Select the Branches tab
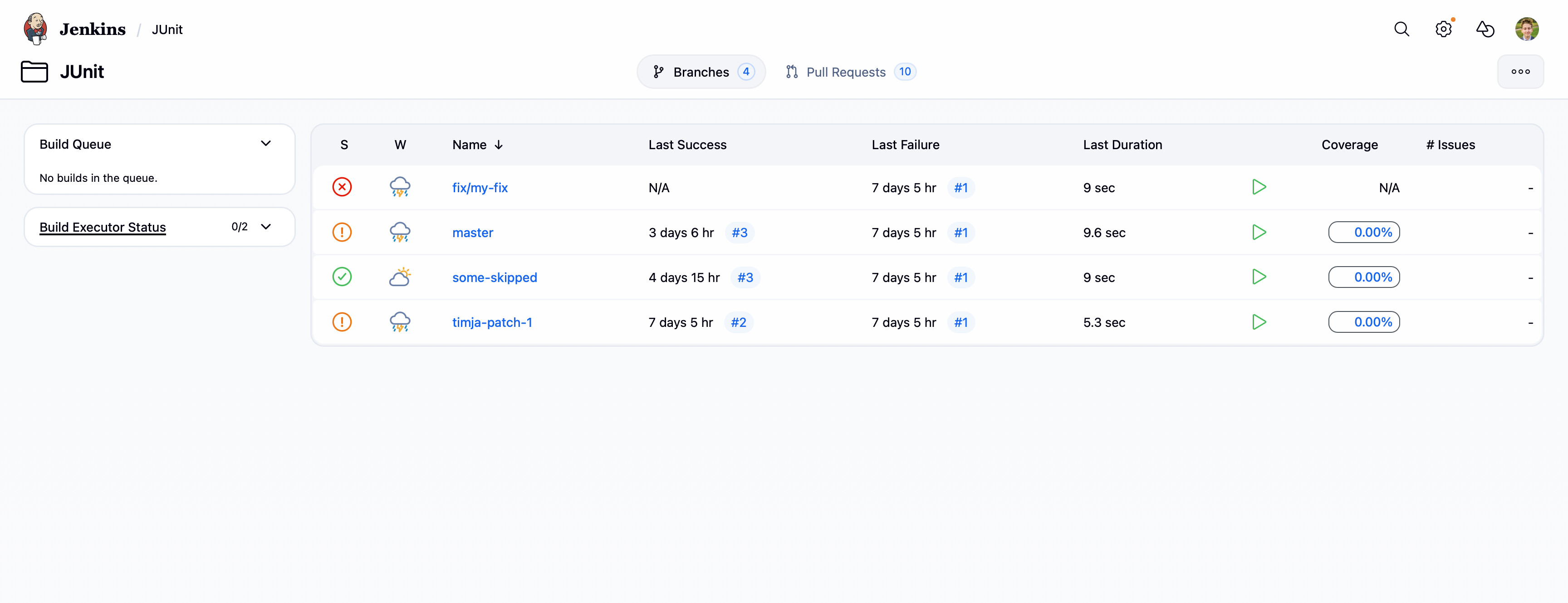 pyautogui.click(x=701, y=72)
